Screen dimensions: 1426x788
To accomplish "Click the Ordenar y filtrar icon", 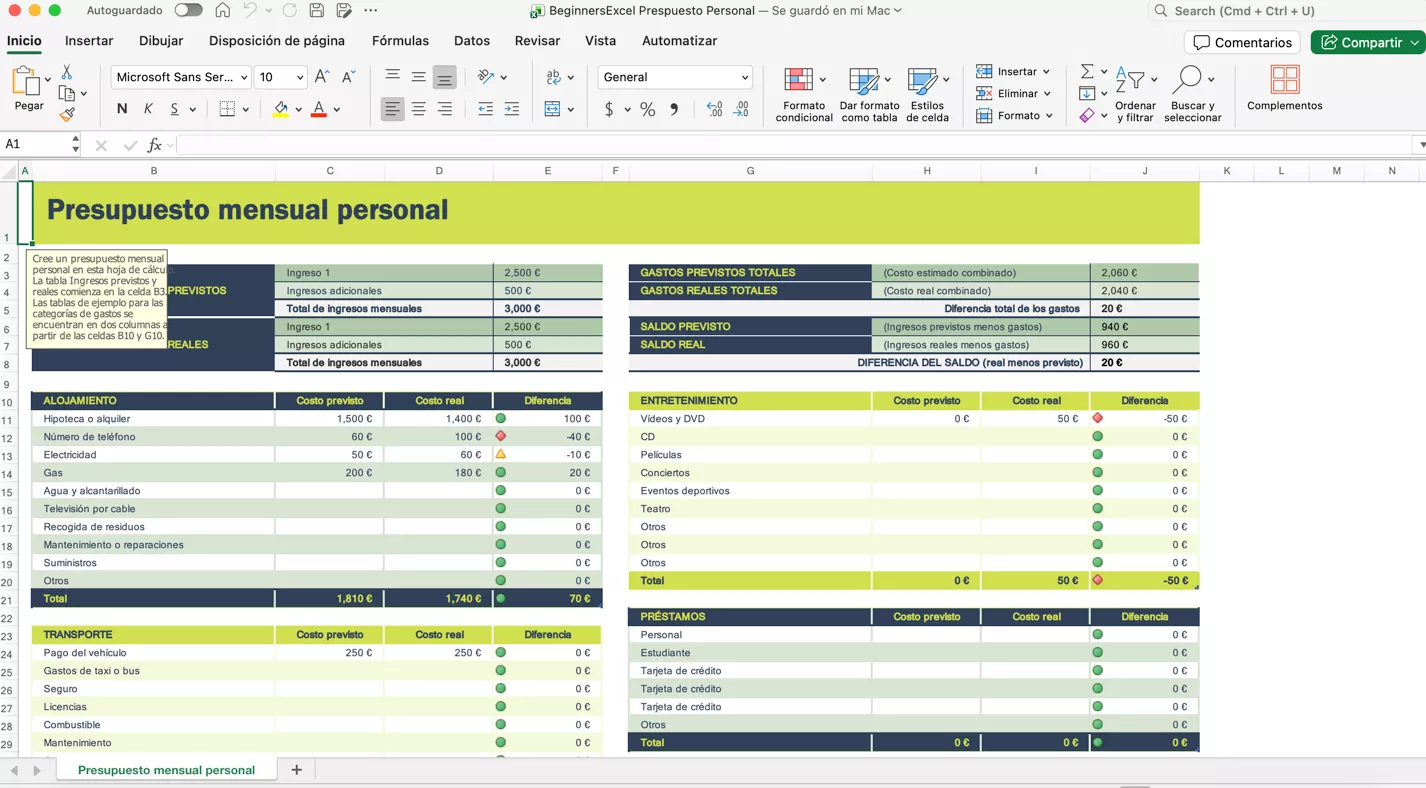I will point(1129,80).
